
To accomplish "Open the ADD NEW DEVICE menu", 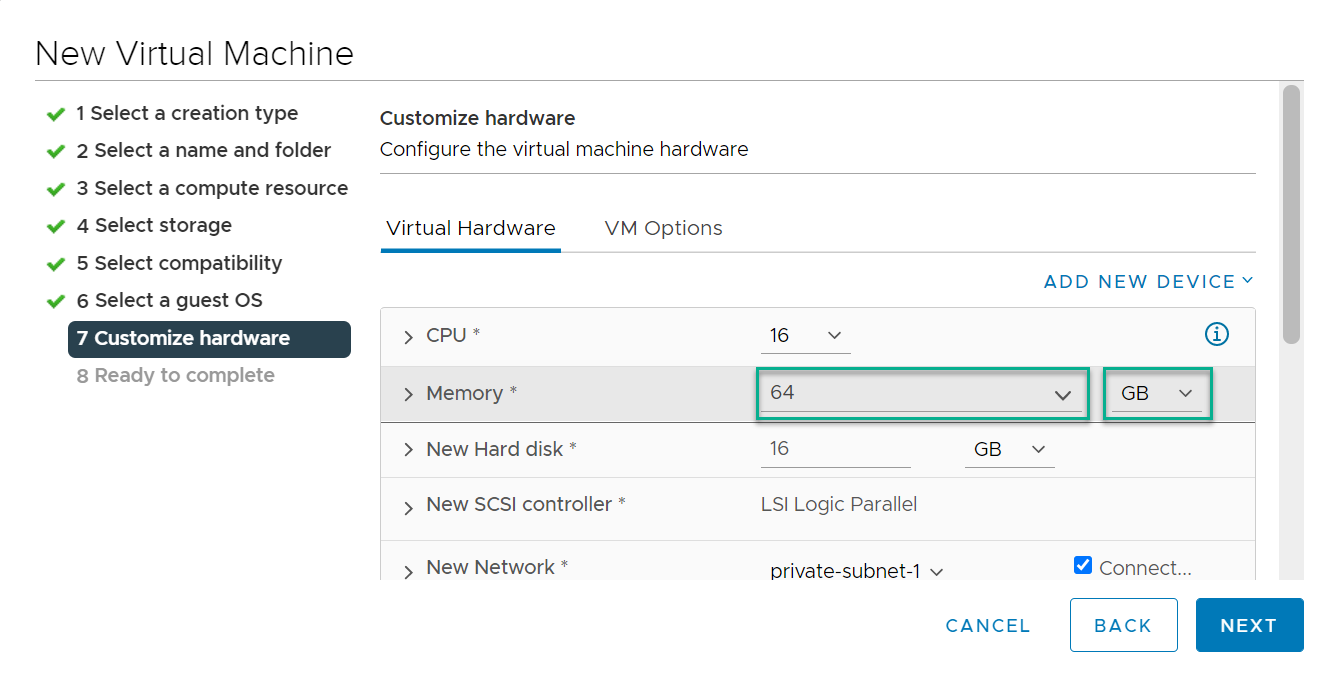I will click(x=1147, y=282).
